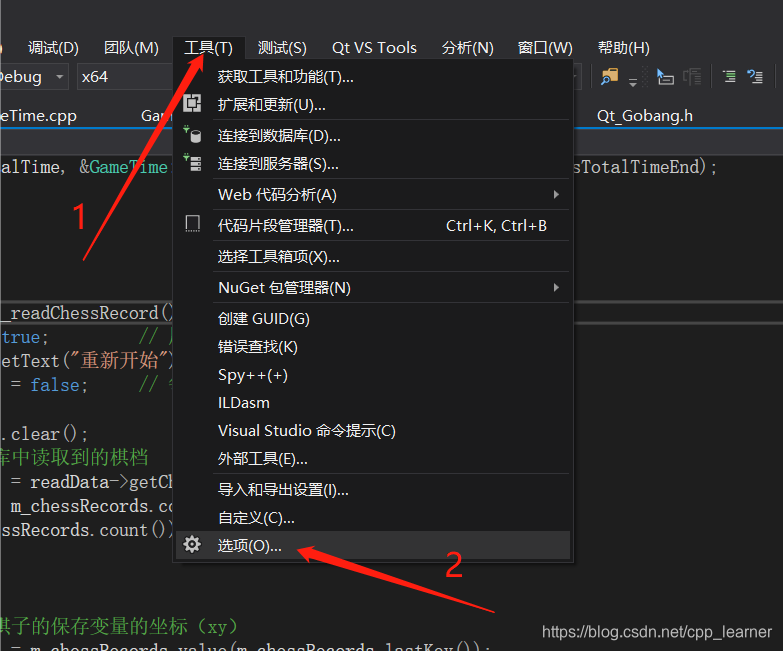
Task: Open the 分析(N) menu
Action: (x=467, y=48)
